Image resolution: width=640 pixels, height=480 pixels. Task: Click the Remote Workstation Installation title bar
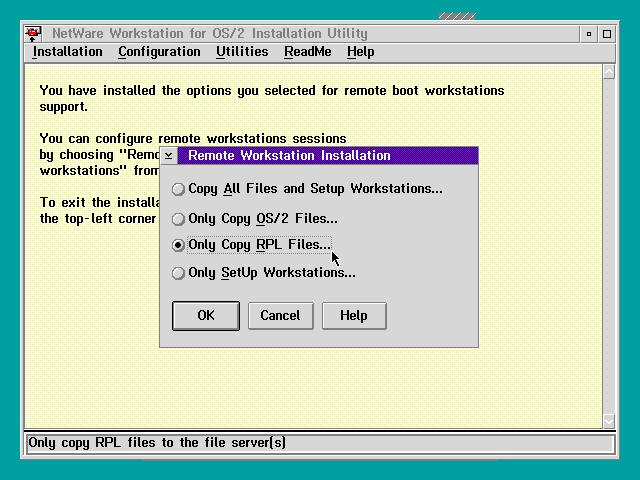[x=327, y=156]
